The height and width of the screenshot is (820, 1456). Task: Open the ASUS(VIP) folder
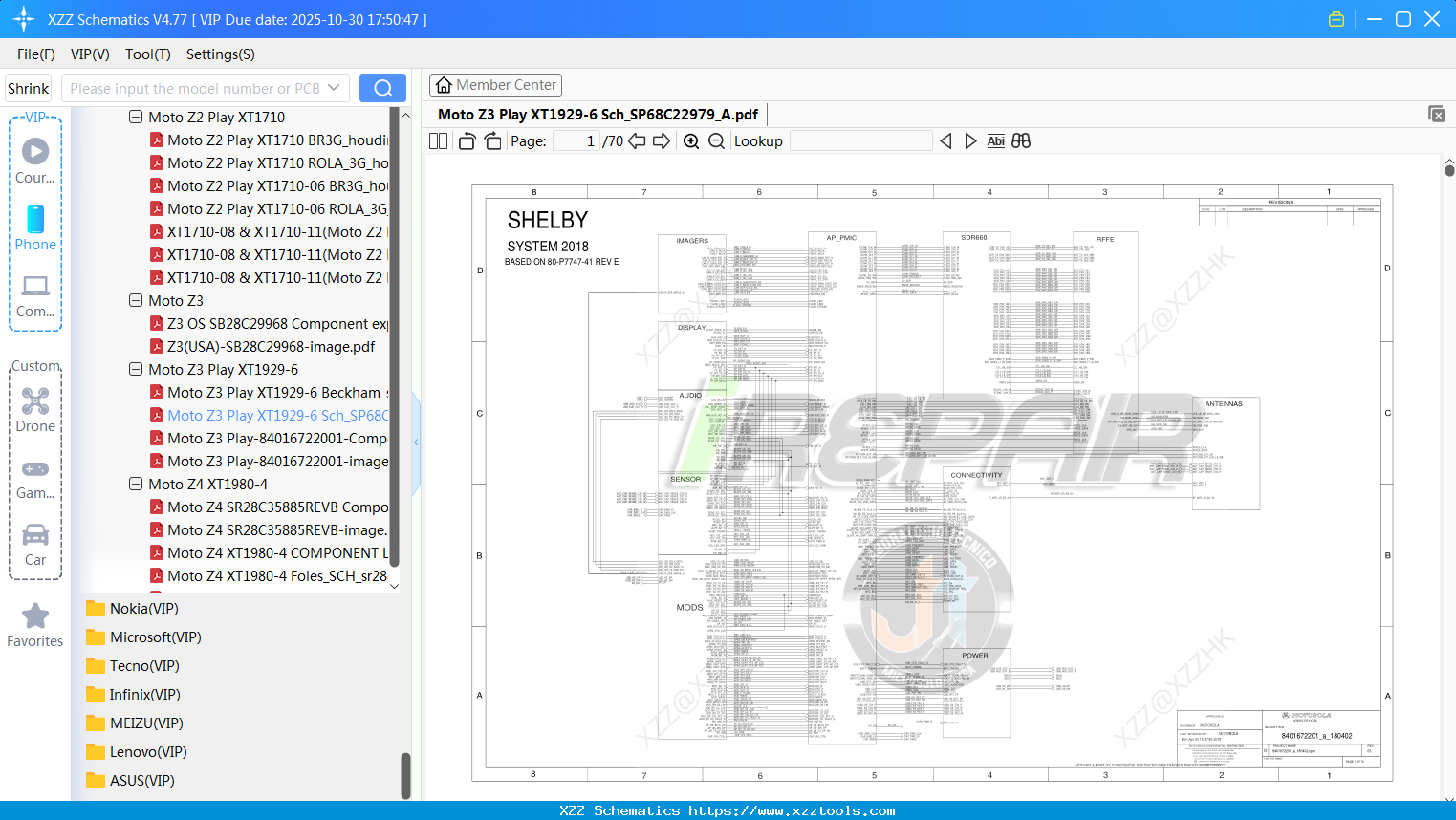pos(130,781)
